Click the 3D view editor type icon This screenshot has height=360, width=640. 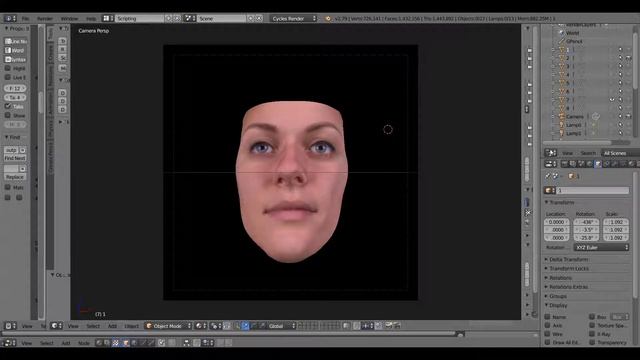[x=56, y=326]
